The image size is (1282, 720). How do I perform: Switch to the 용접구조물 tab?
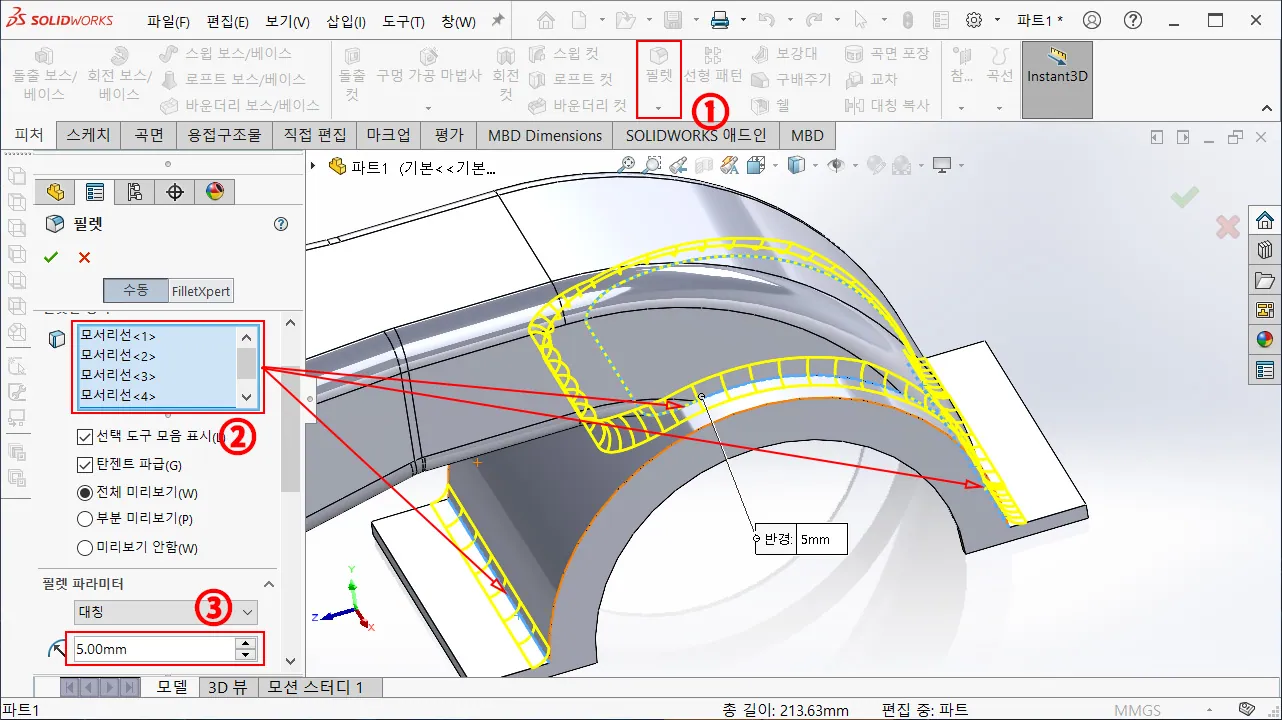click(x=225, y=135)
